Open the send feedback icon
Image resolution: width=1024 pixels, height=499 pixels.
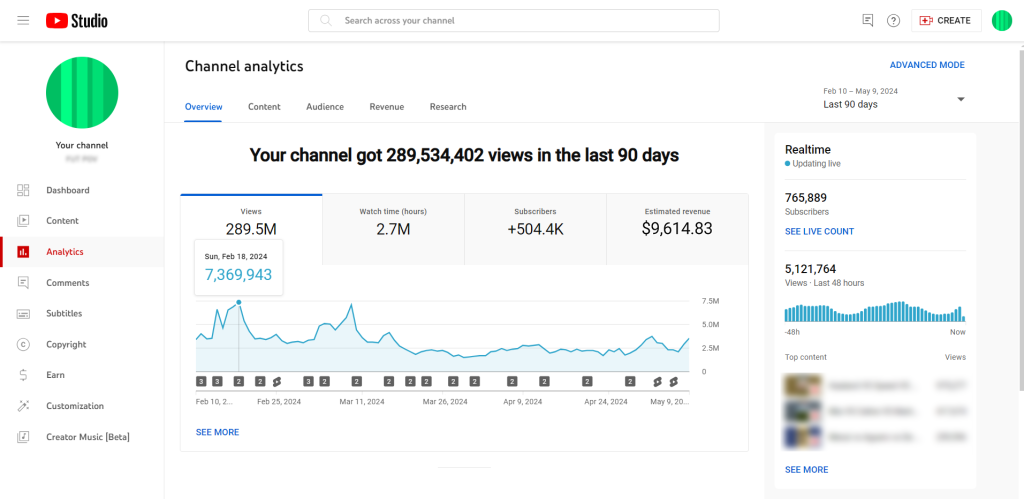[868, 21]
